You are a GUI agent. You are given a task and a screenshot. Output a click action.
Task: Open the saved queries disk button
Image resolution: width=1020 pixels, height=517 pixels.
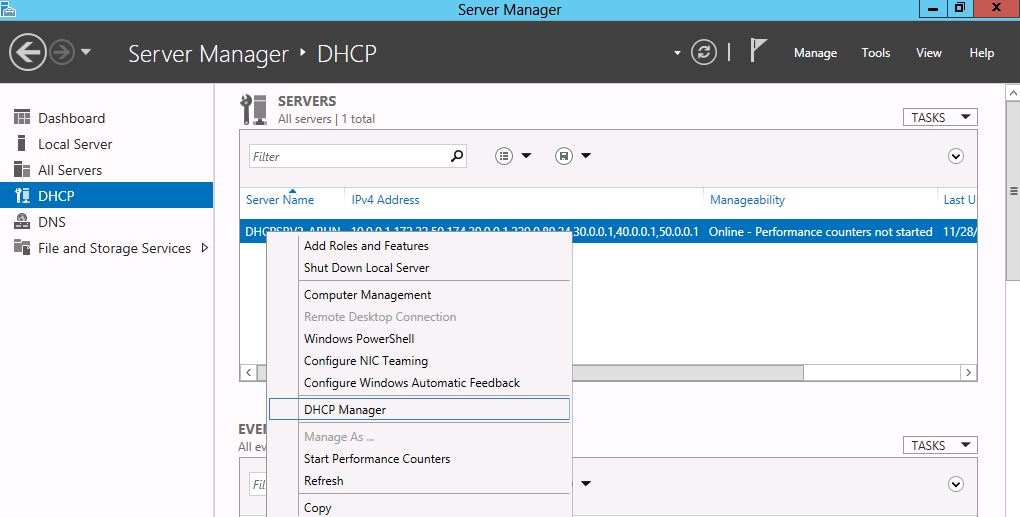click(x=564, y=156)
